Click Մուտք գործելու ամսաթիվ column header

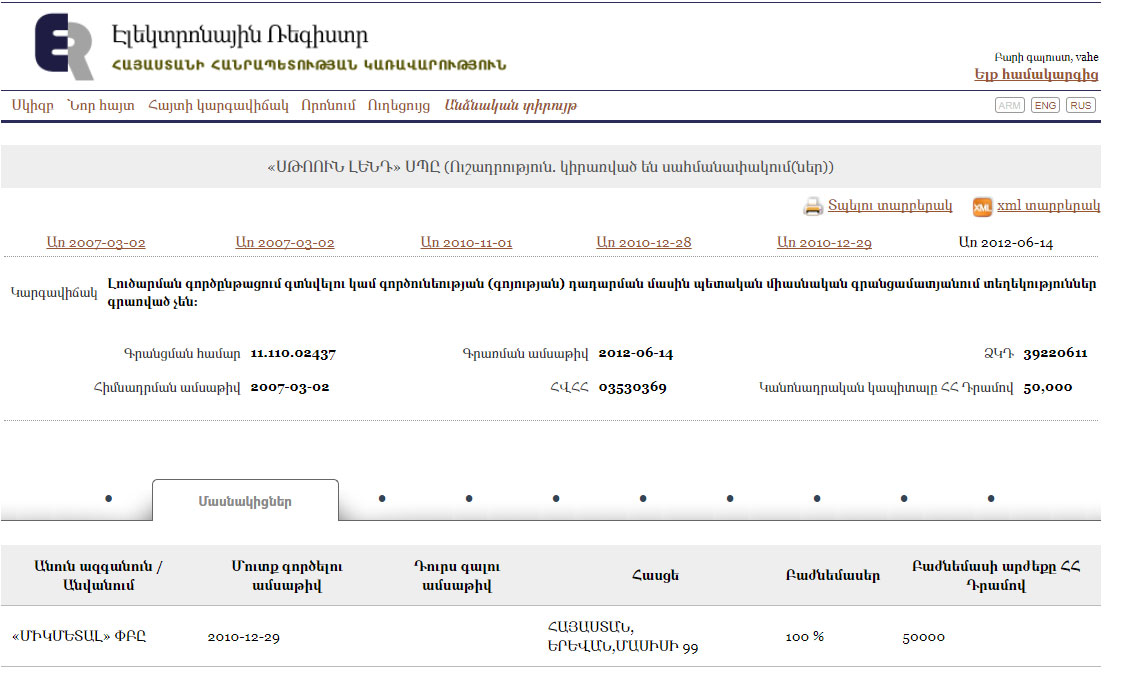tap(287, 575)
